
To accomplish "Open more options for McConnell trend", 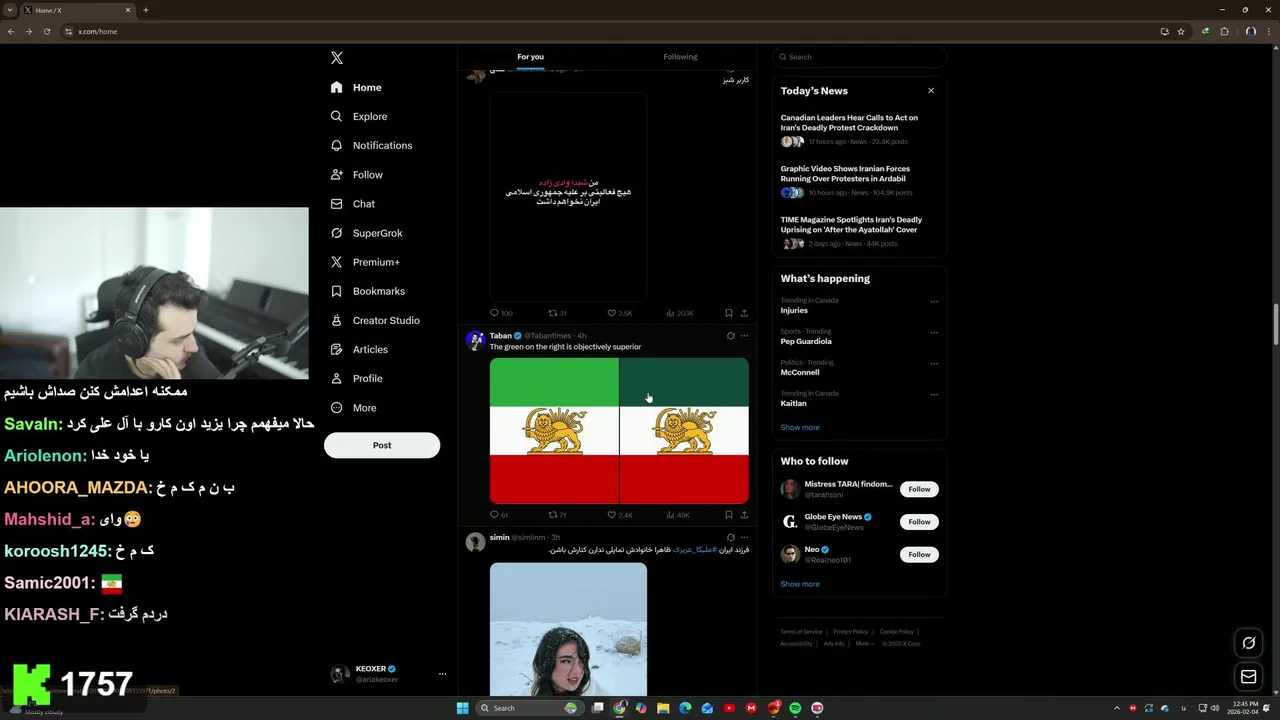I will (934, 363).
